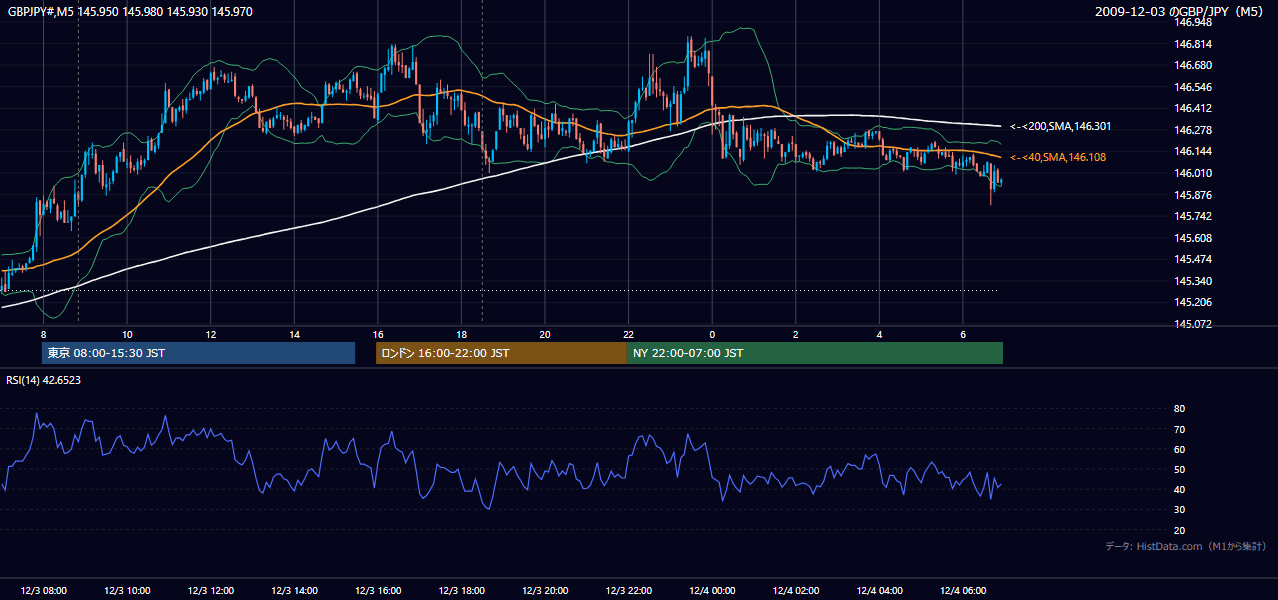Click price axis label 145.742

[1193, 216]
